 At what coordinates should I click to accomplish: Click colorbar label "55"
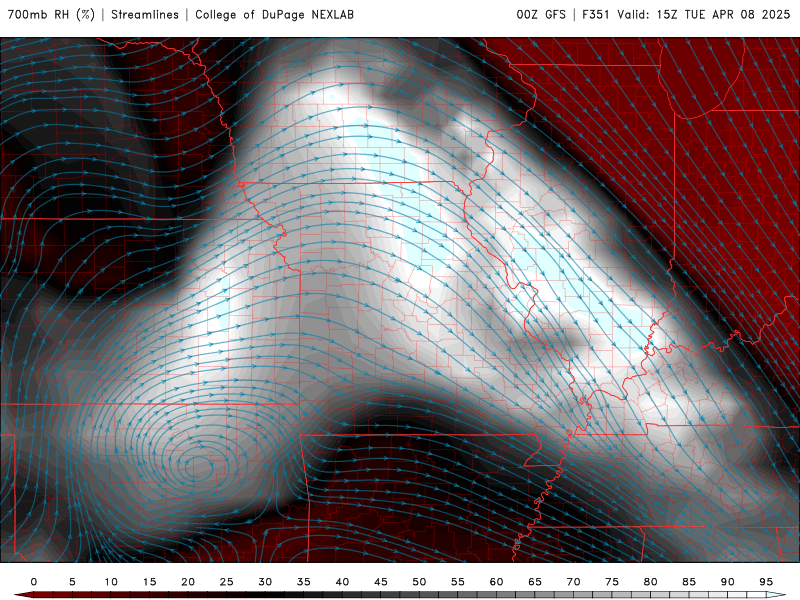pos(458,582)
